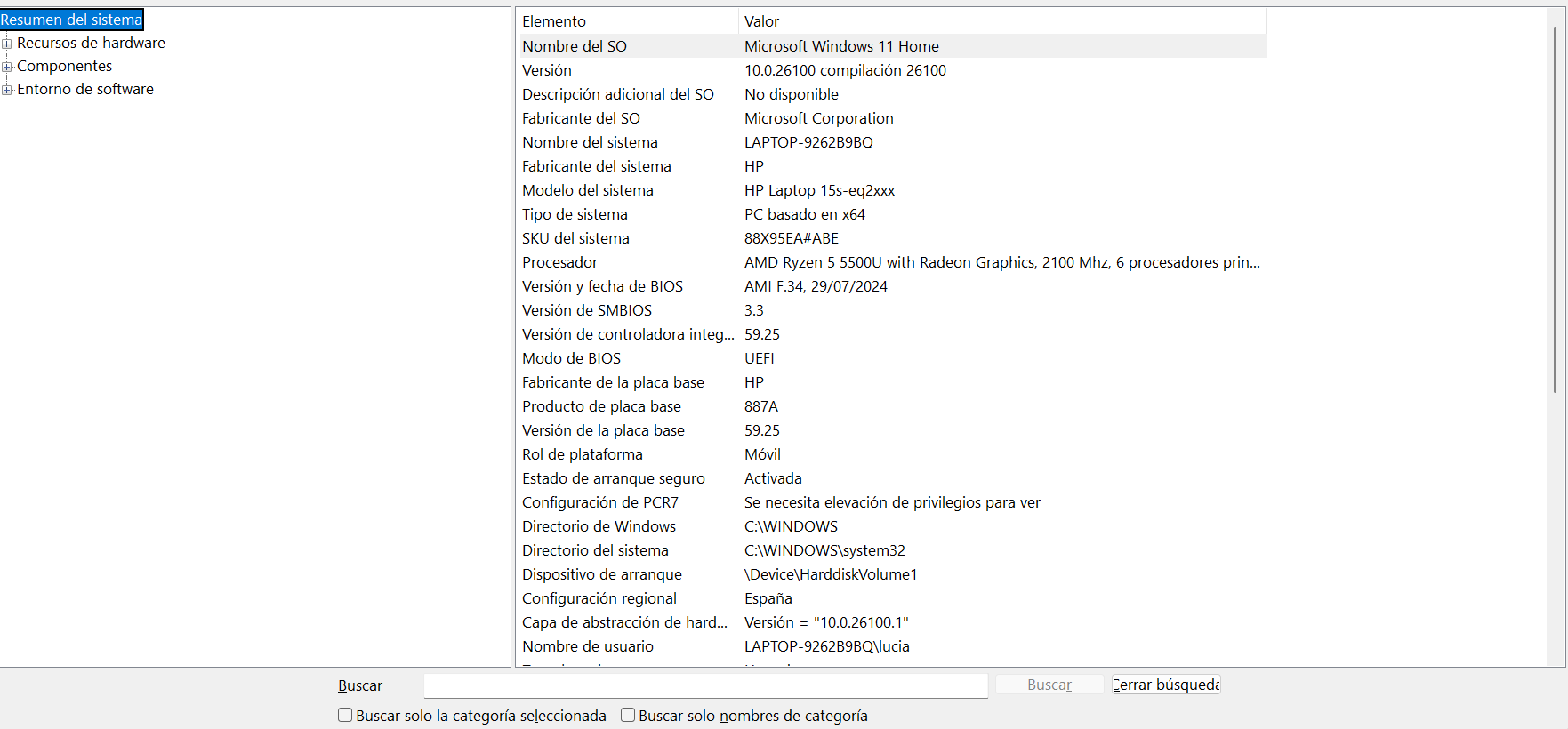The width and height of the screenshot is (1568, 729).
Task: Click the Versión y fecha de BIOS row
Action: tap(893, 286)
